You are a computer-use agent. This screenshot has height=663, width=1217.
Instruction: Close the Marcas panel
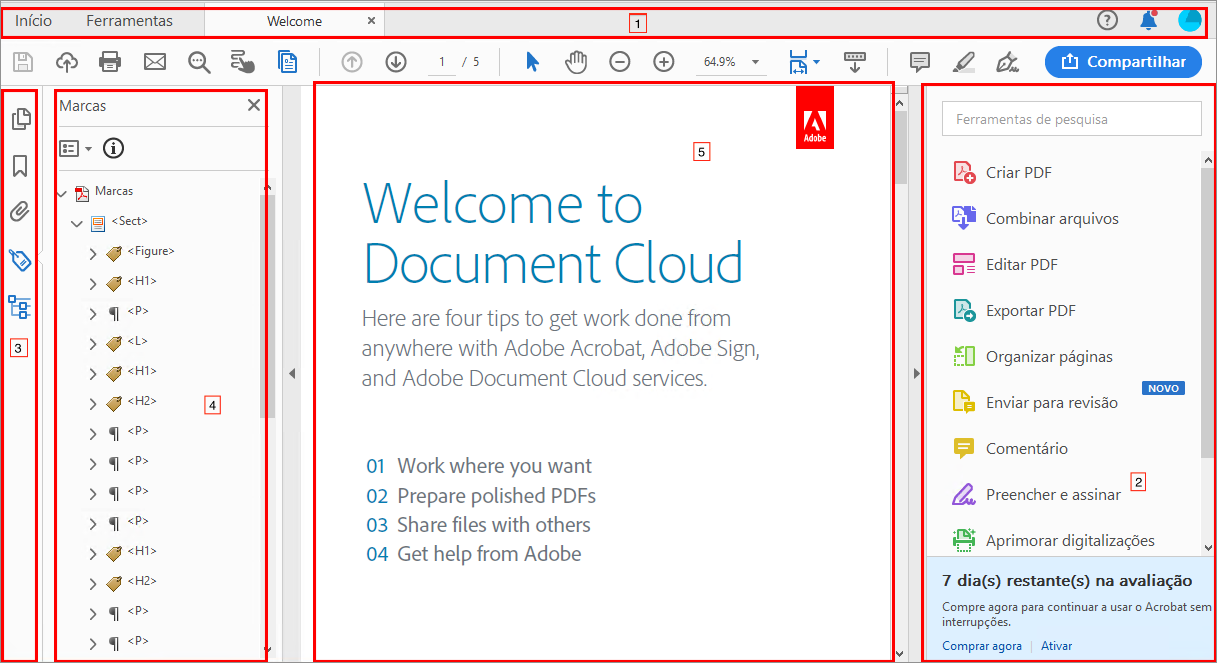254,105
